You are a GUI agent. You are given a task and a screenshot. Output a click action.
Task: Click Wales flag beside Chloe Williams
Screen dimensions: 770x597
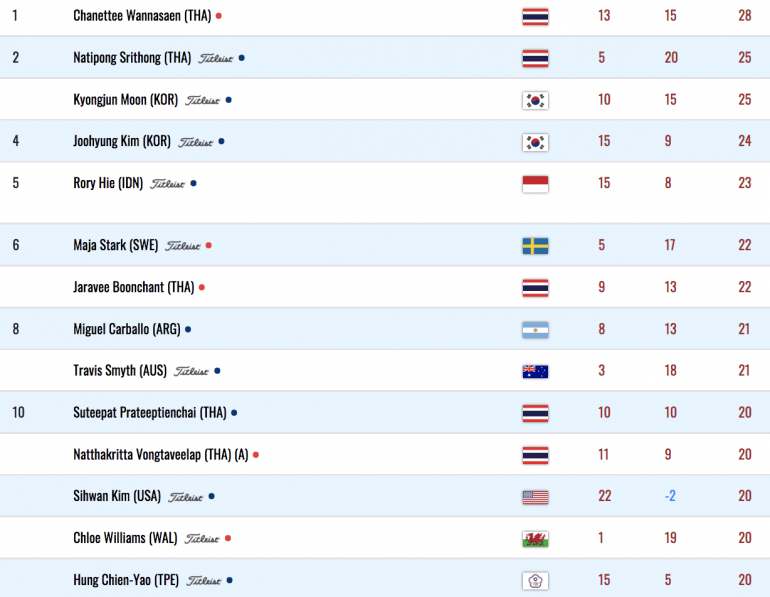click(x=535, y=539)
